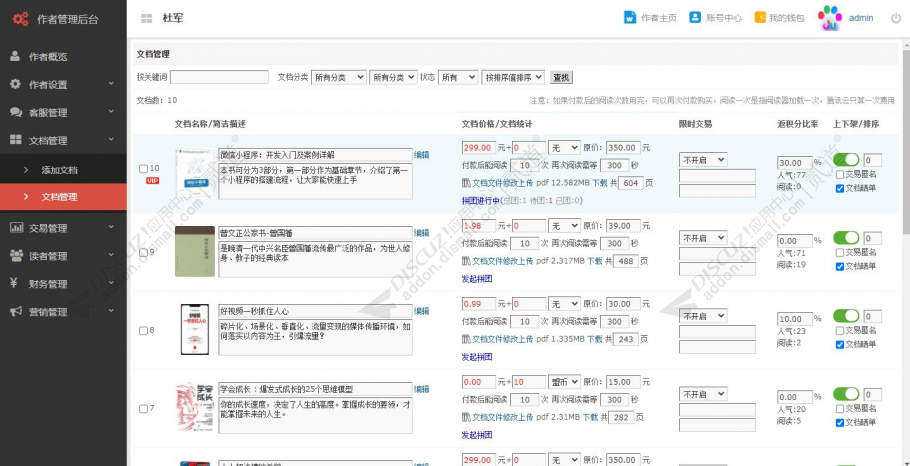This screenshot has width=910, height=466.
Task: Click the VIP badge under document 10
Action: click(153, 180)
